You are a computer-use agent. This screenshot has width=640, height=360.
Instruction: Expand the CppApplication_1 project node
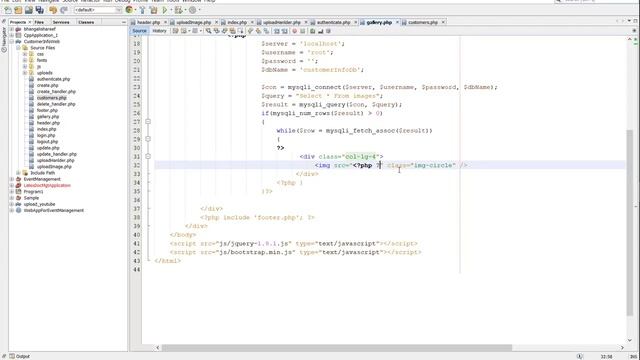12,35
